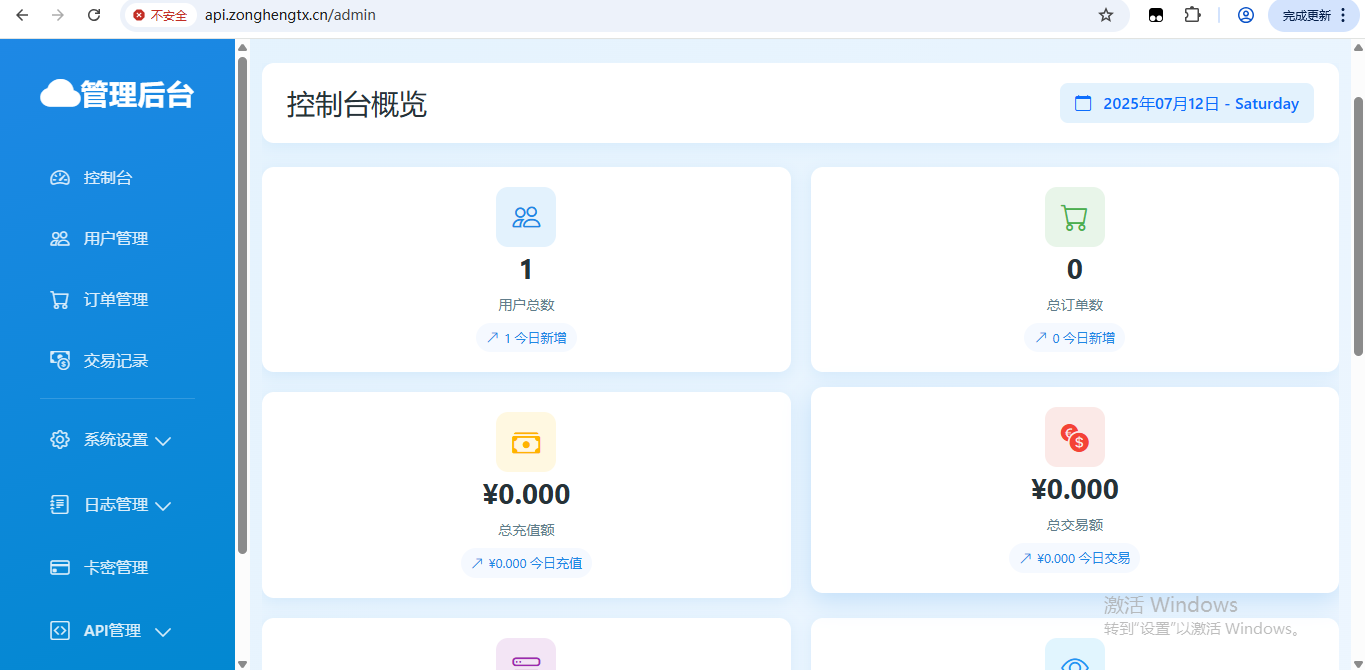1365x670 pixels.
Task: Open the browser profile avatar icon
Action: point(1246,15)
